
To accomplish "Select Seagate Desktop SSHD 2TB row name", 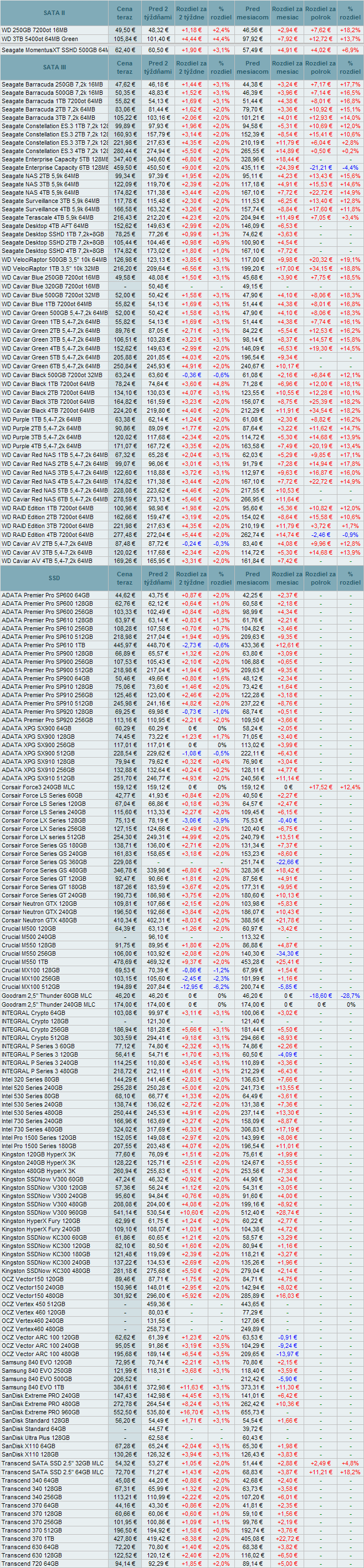I will (x=52, y=242).
